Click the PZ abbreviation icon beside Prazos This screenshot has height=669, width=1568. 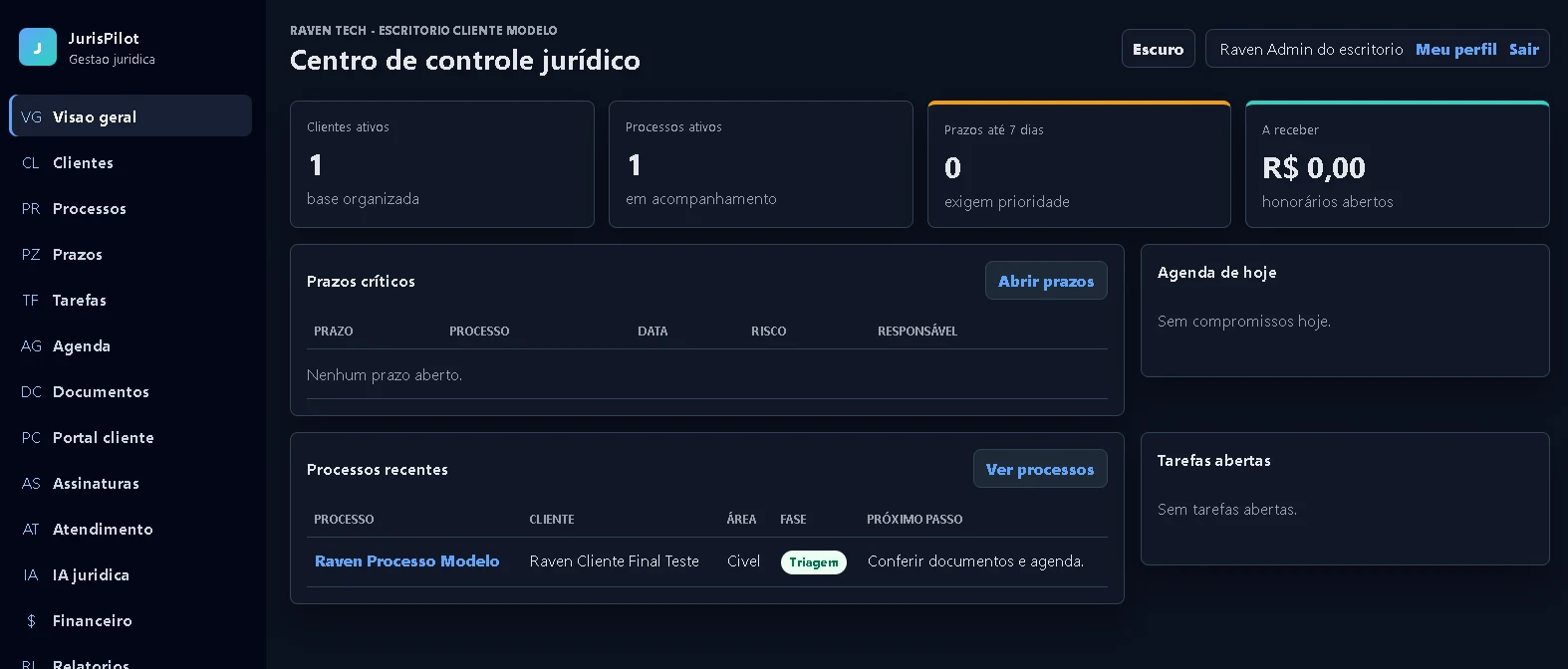pos(31,254)
